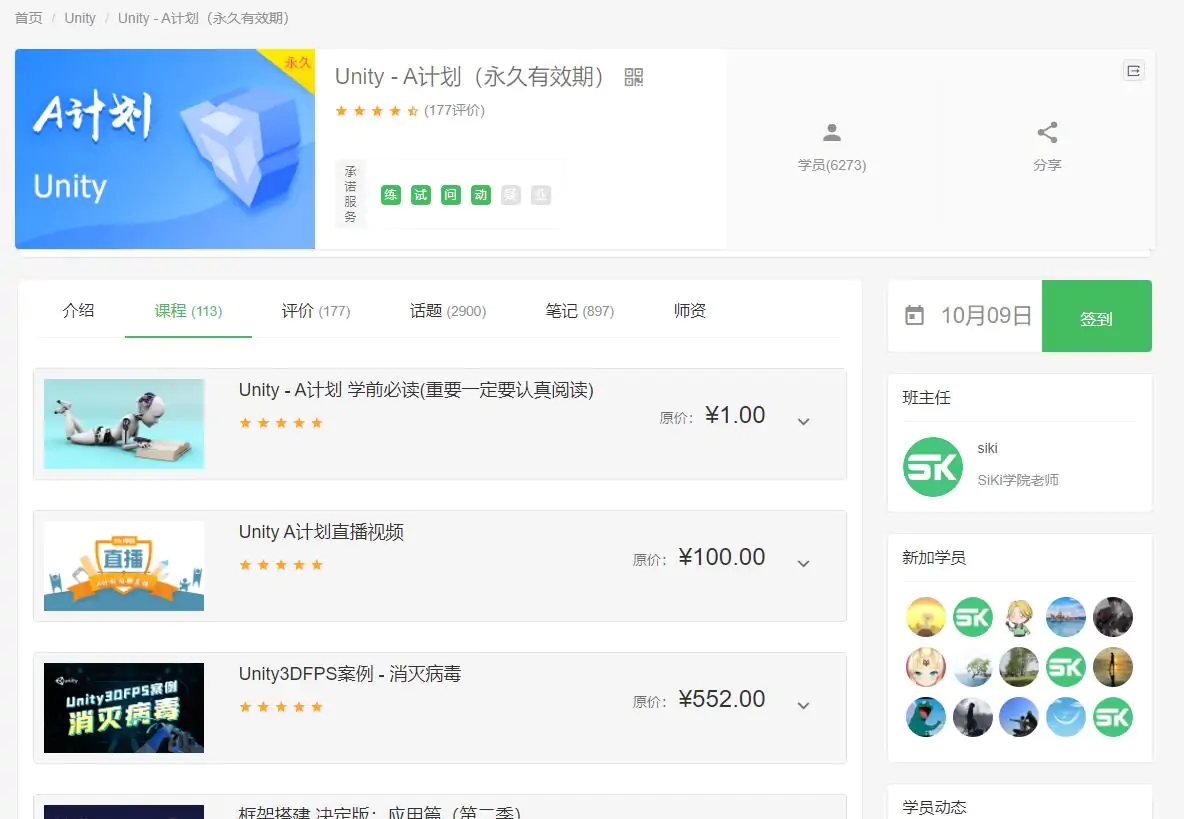Image resolution: width=1184 pixels, height=819 pixels.
Task: Click the ¥1.00 original price
Action: (x=735, y=415)
